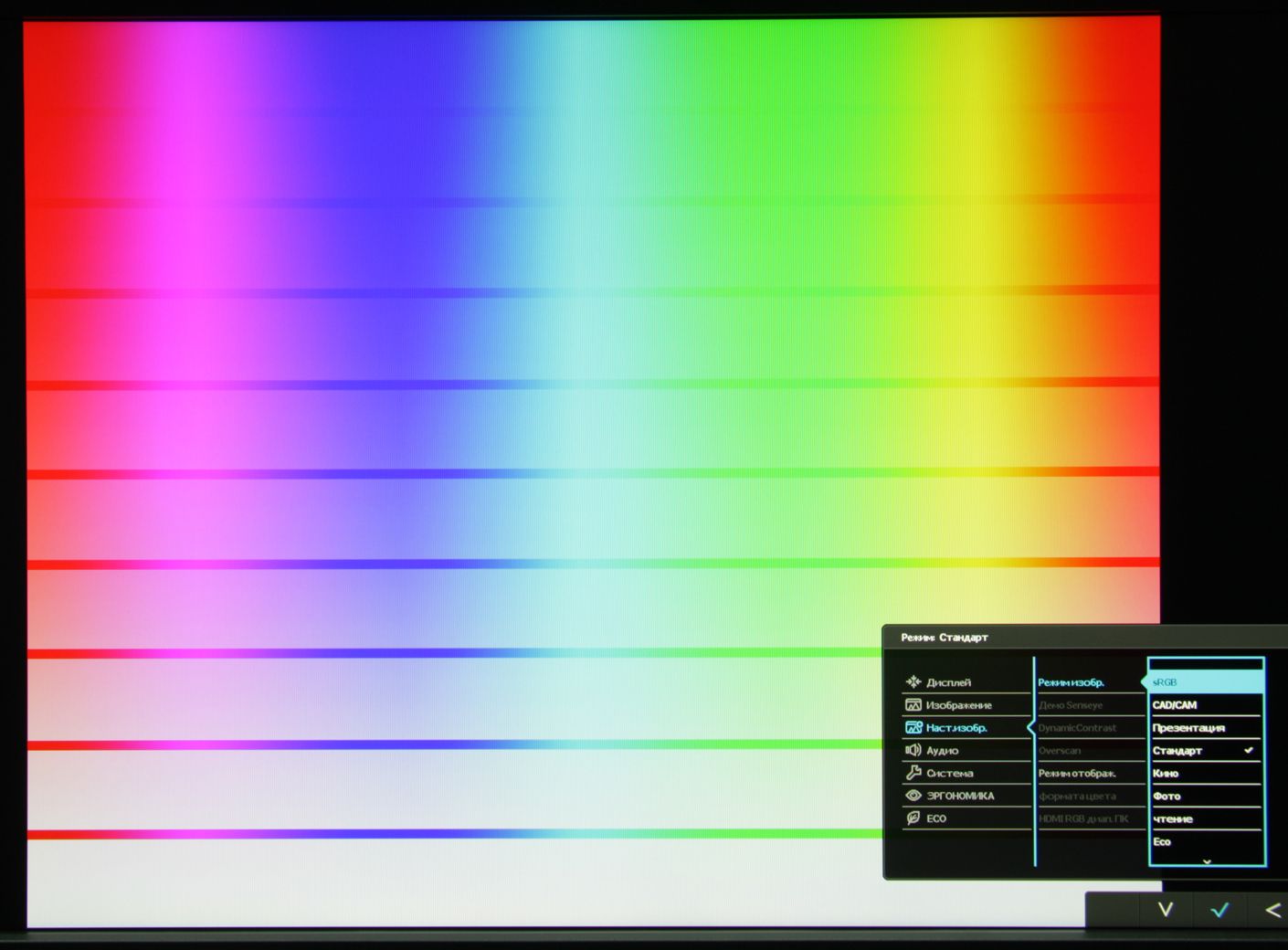The width and height of the screenshot is (1288, 950).
Task: Open the Режим изобр. submenu
Action: pos(1078,681)
